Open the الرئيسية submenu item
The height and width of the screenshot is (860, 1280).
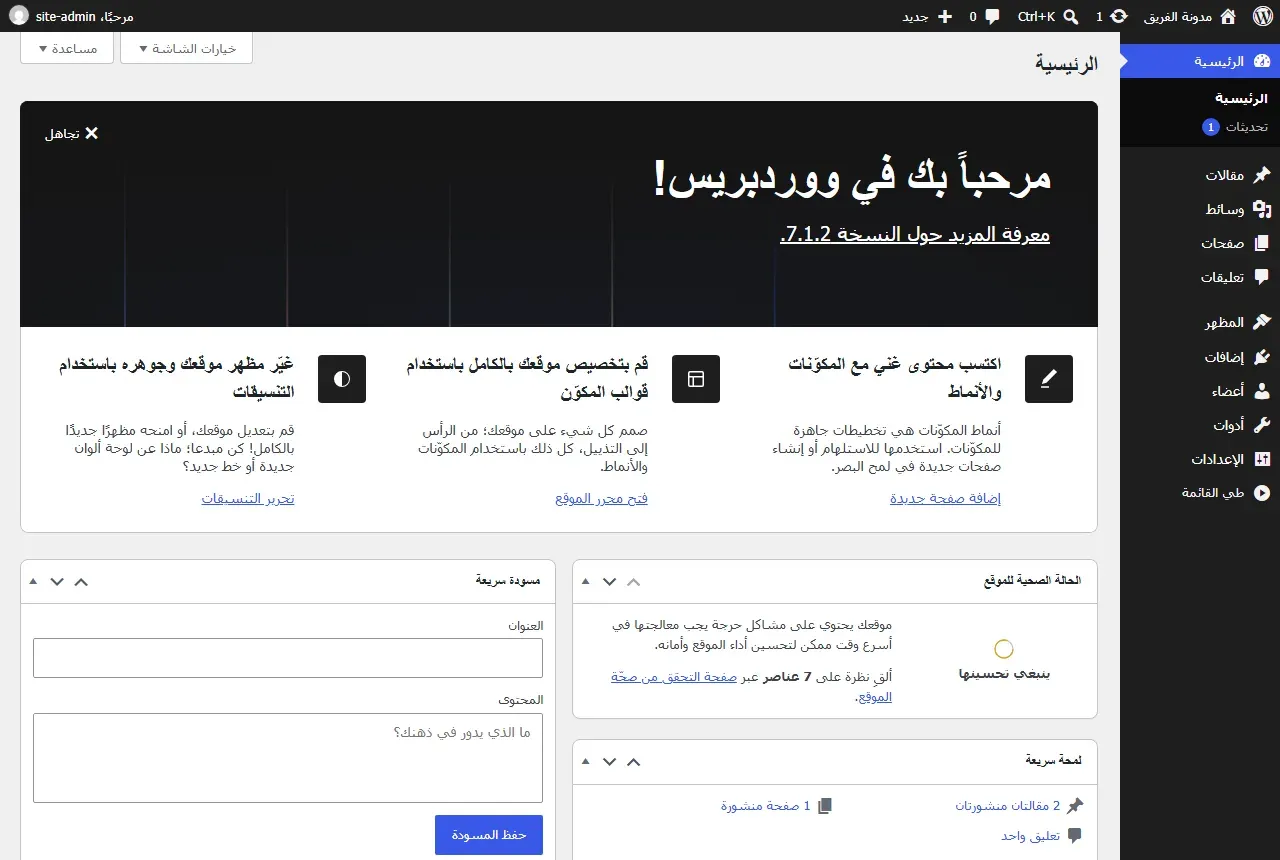click(x=1241, y=99)
